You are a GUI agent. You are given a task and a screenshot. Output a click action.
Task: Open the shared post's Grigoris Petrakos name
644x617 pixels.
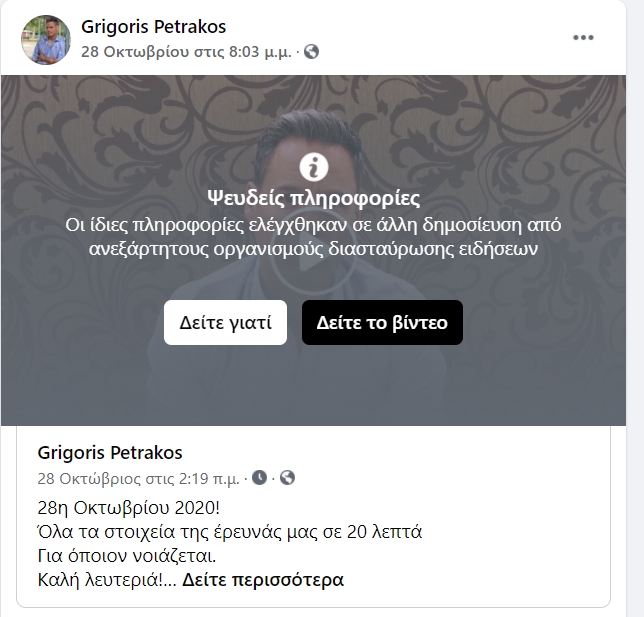coord(110,453)
